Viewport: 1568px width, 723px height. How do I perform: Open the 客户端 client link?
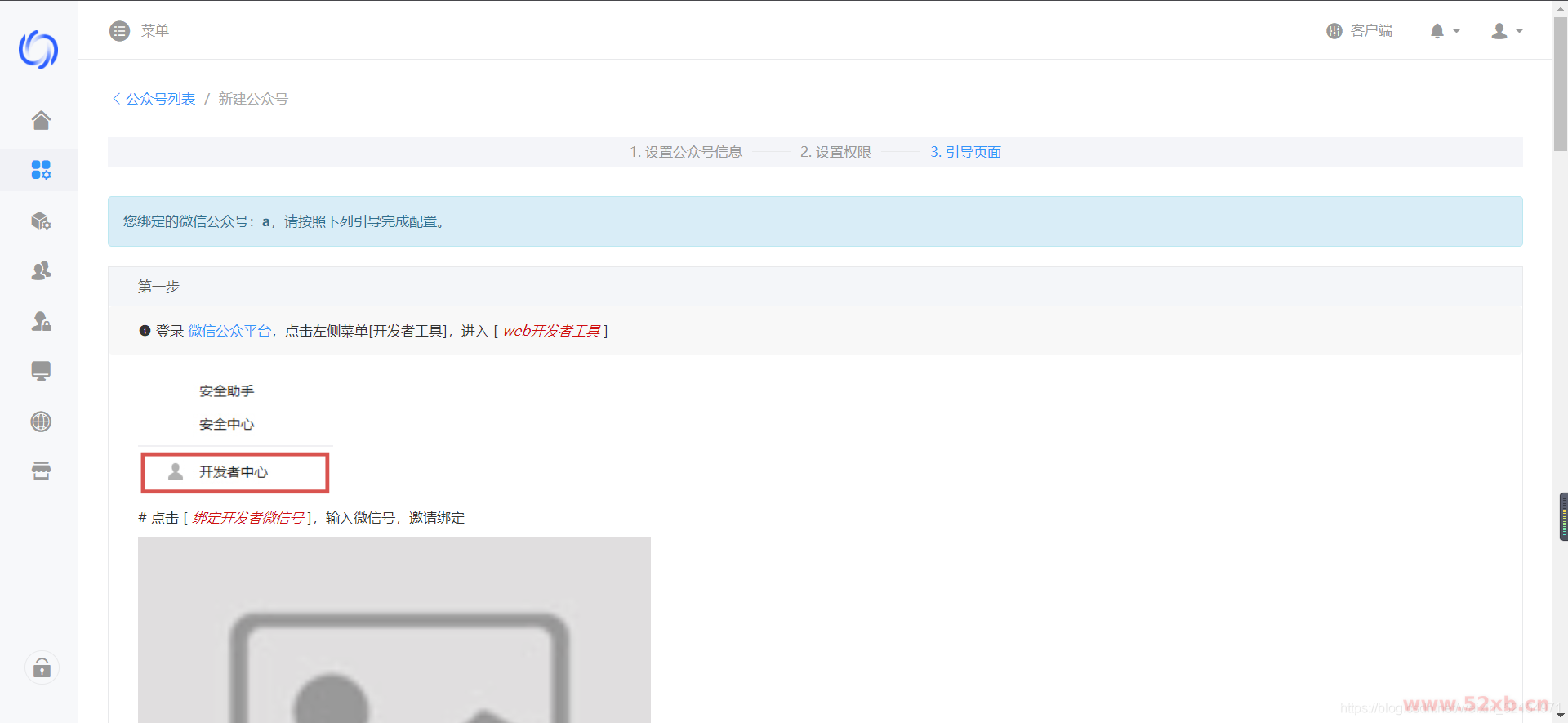click(x=1360, y=31)
